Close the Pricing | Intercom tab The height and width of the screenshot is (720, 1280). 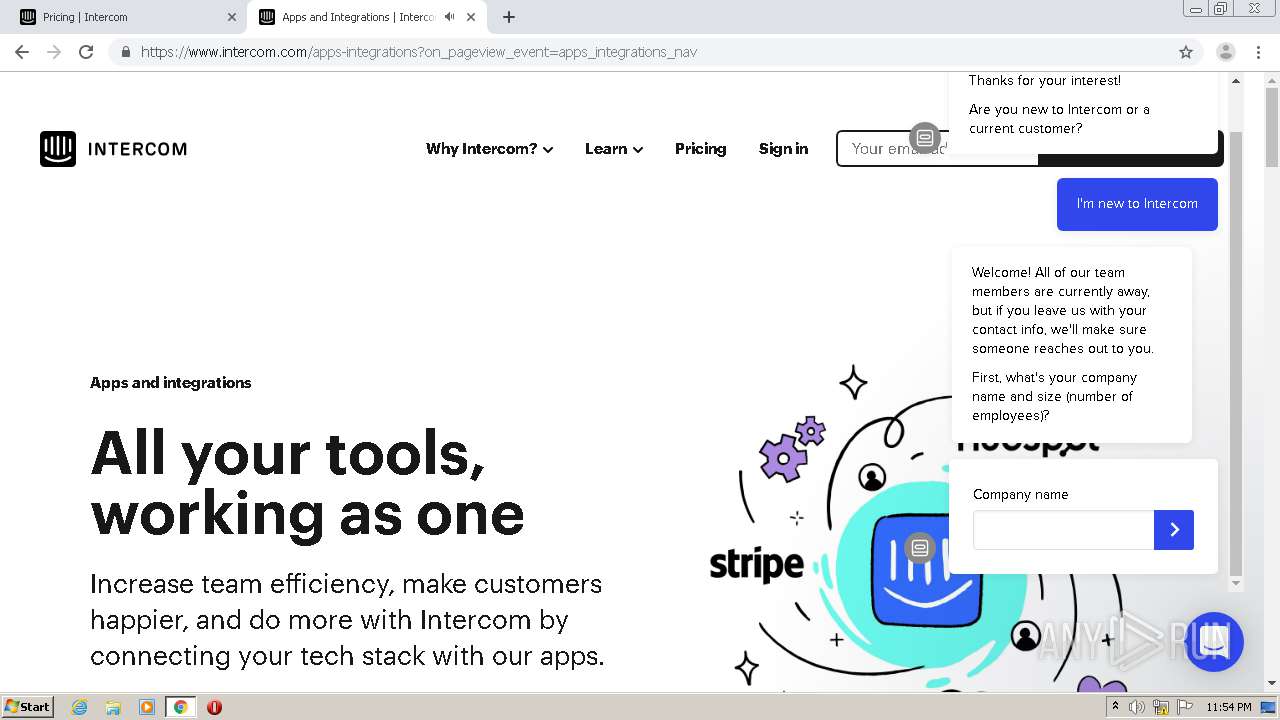pyautogui.click(x=232, y=17)
